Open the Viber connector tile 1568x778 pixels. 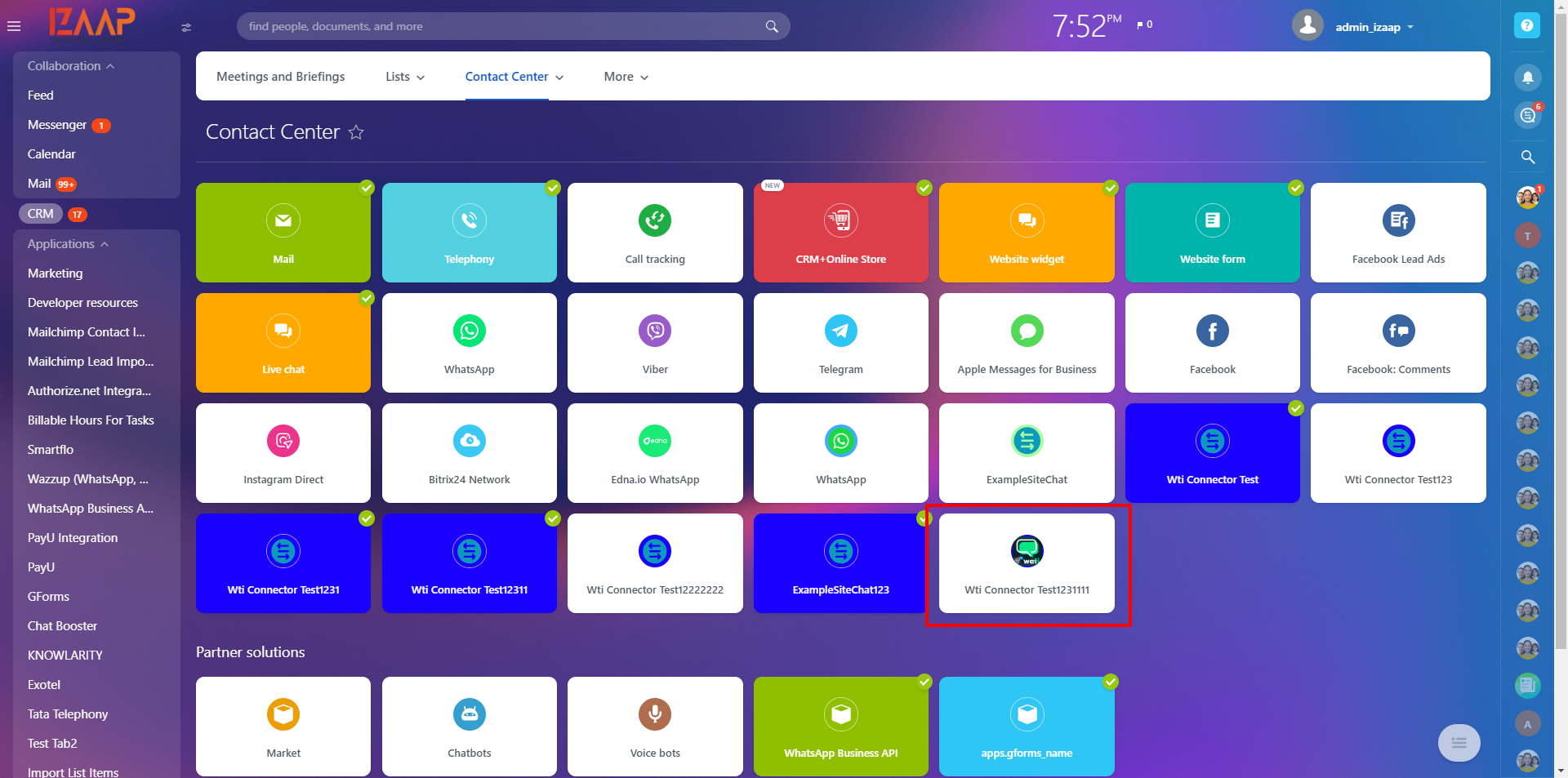[655, 343]
